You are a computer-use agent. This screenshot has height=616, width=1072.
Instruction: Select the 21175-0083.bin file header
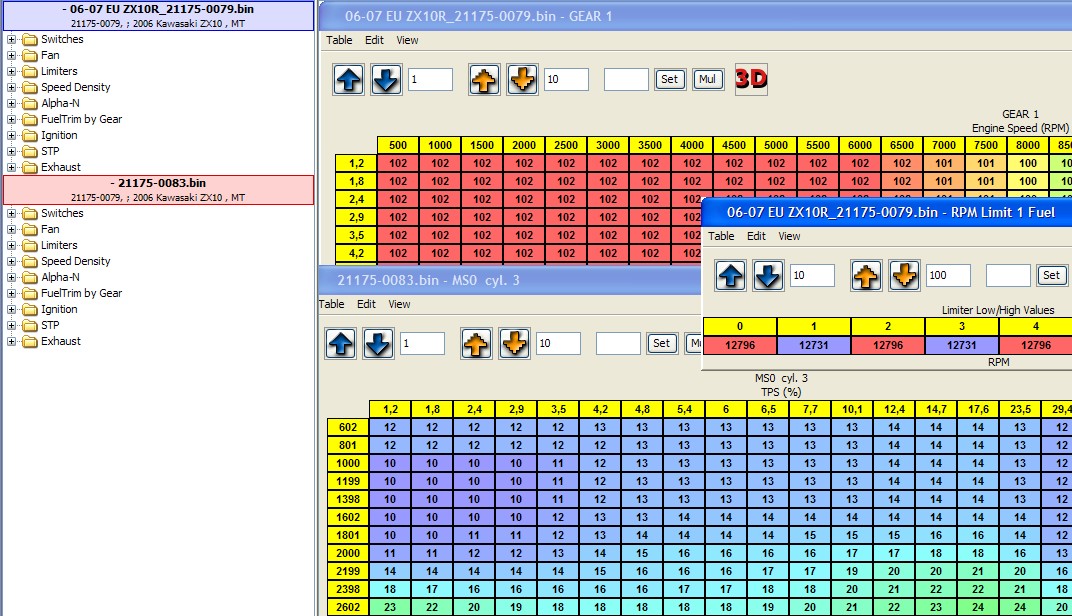click(158, 190)
